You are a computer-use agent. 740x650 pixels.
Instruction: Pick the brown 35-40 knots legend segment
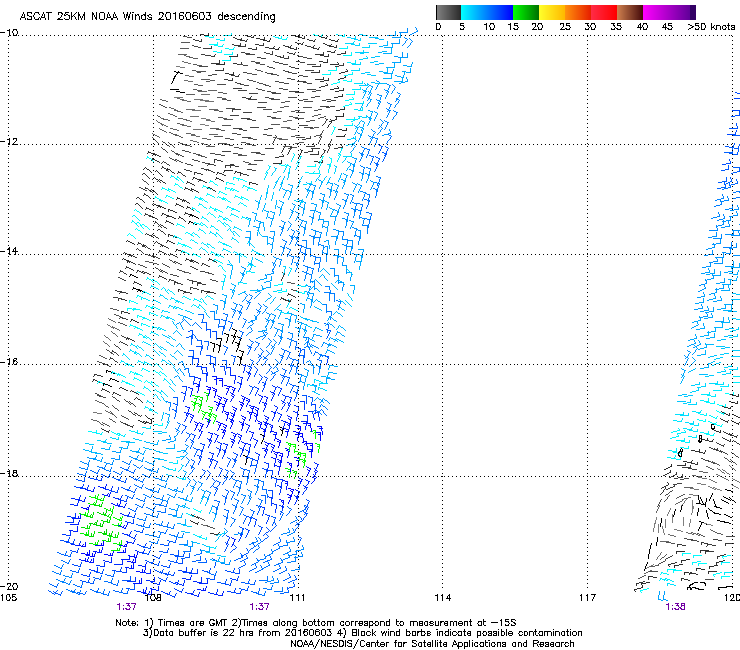pos(630,12)
